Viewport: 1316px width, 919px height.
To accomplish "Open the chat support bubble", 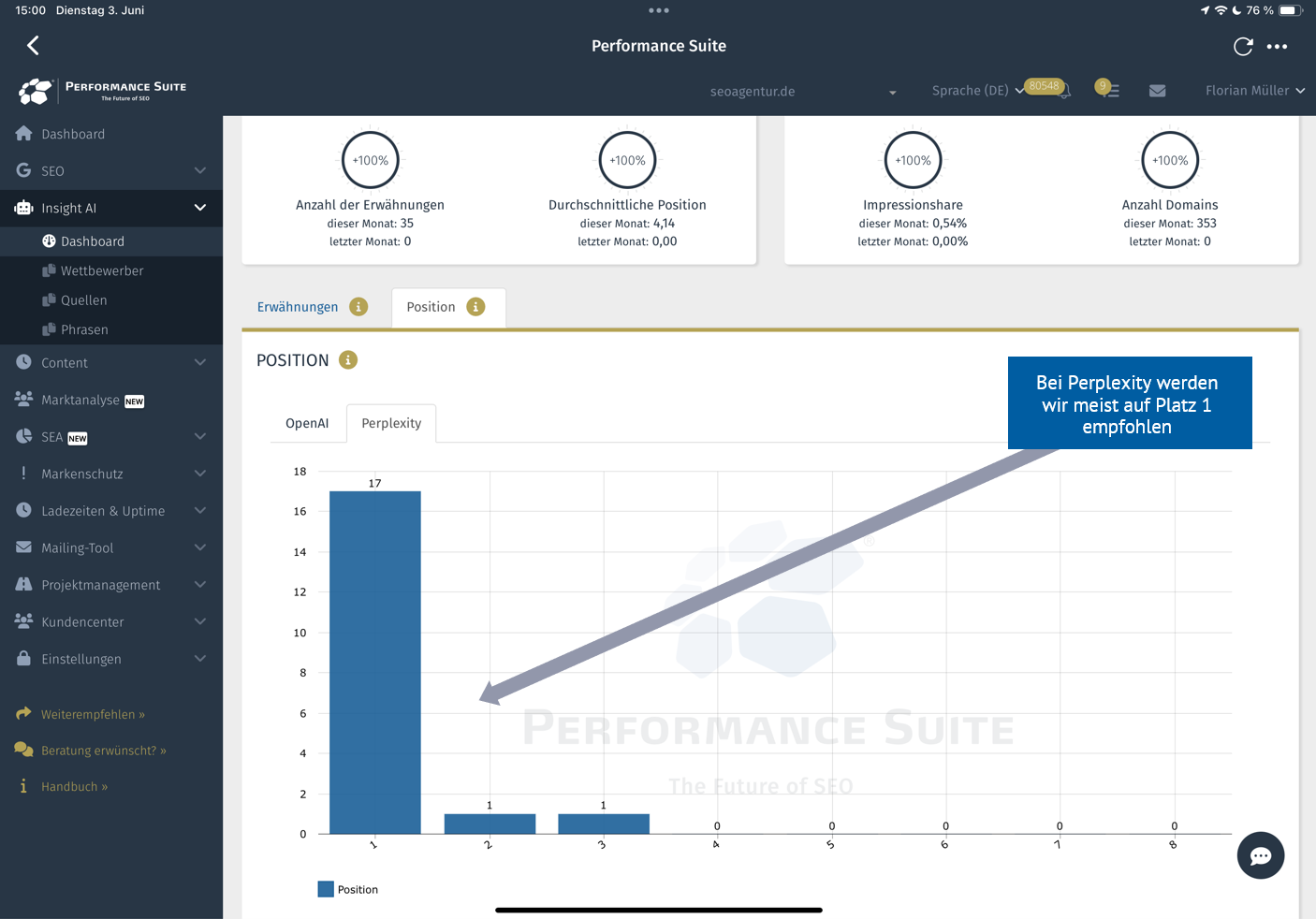I will coord(1261,855).
